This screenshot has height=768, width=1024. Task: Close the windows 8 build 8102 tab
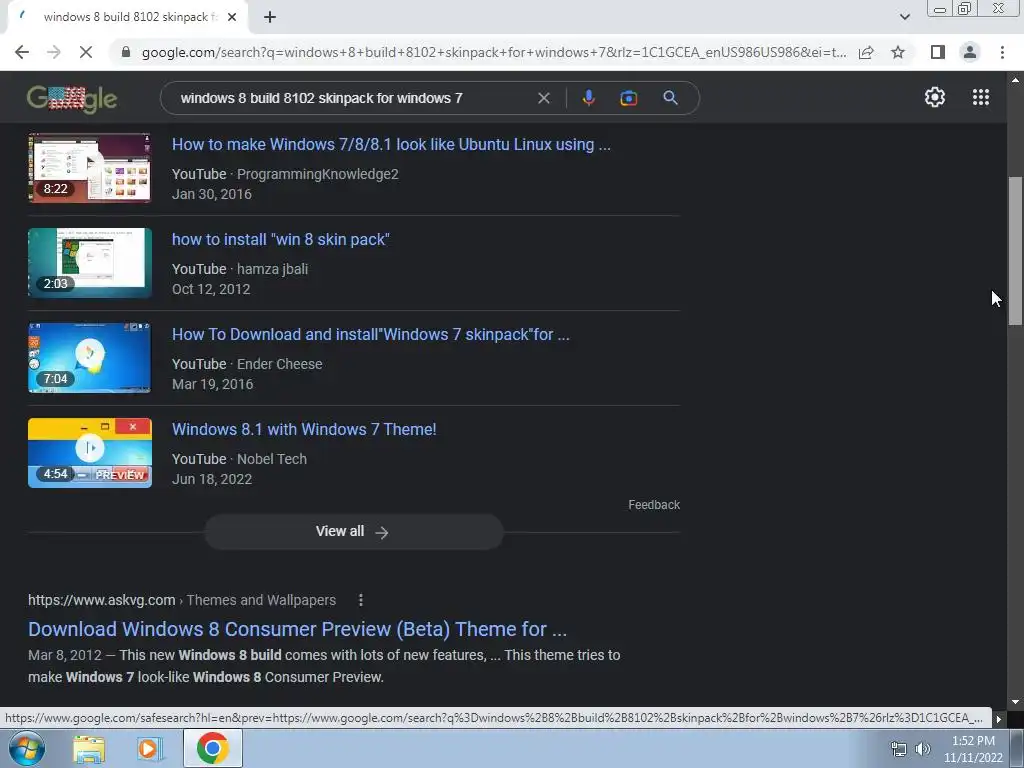(232, 18)
